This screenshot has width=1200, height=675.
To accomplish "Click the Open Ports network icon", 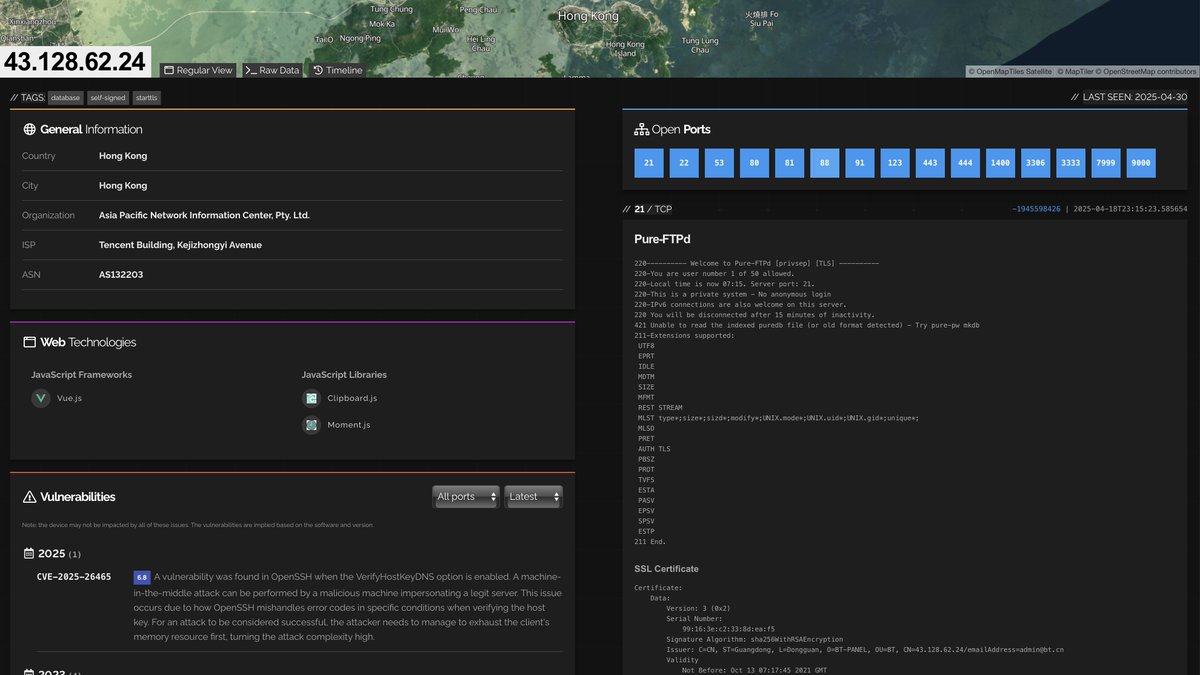I will 641,129.
